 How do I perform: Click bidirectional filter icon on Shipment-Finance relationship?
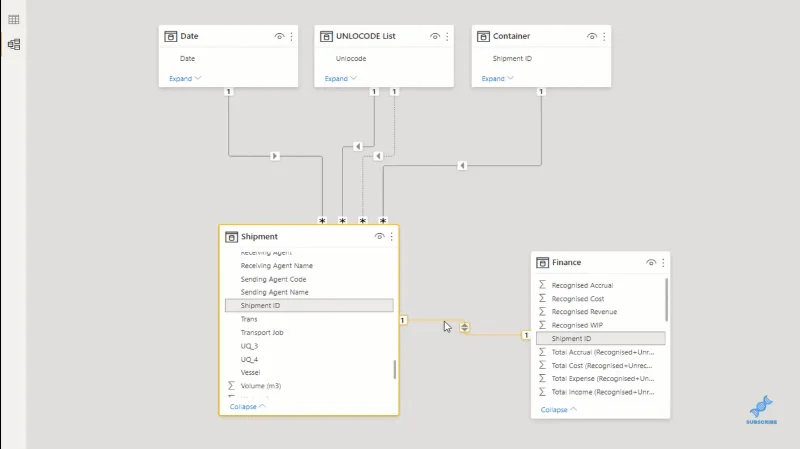(x=464, y=328)
